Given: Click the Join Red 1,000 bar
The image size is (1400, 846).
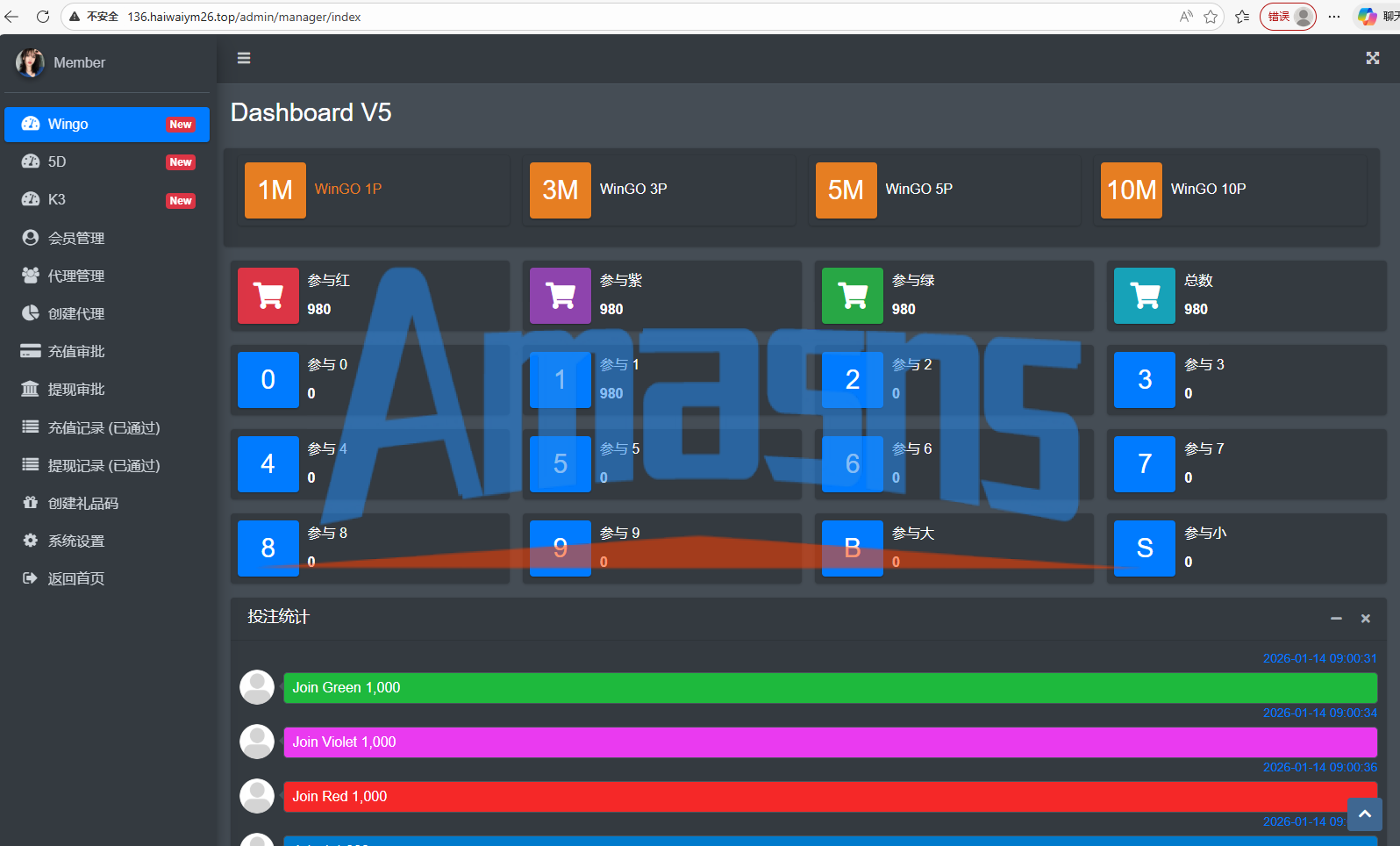Looking at the screenshot, I should [x=831, y=797].
